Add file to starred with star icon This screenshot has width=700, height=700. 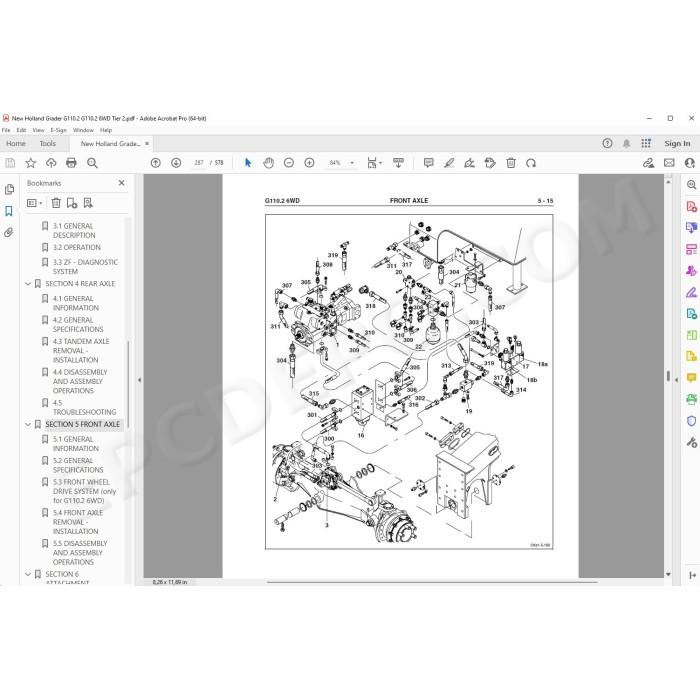(x=30, y=163)
